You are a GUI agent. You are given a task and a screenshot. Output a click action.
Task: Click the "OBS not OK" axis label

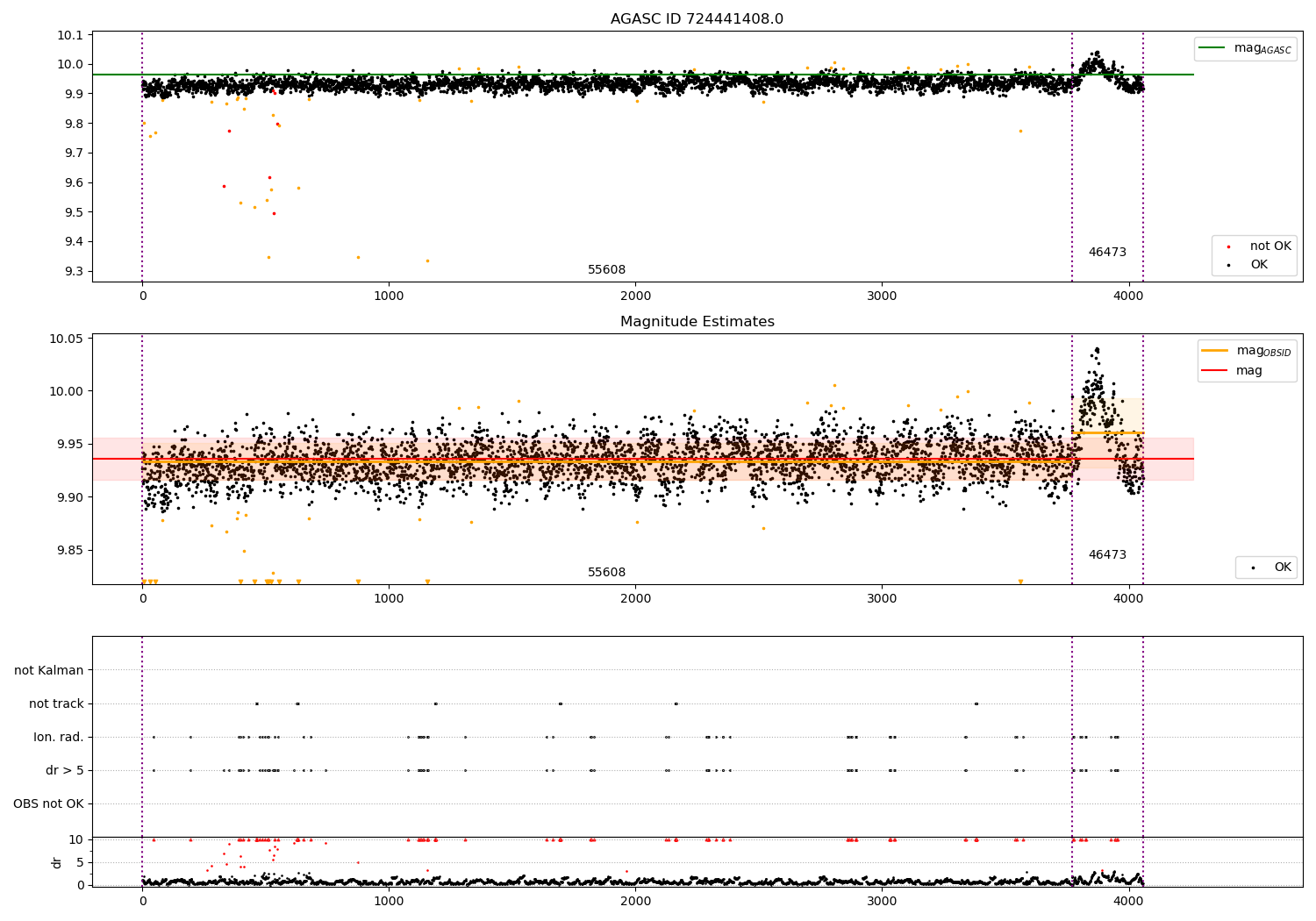click(x=48, y=804)
